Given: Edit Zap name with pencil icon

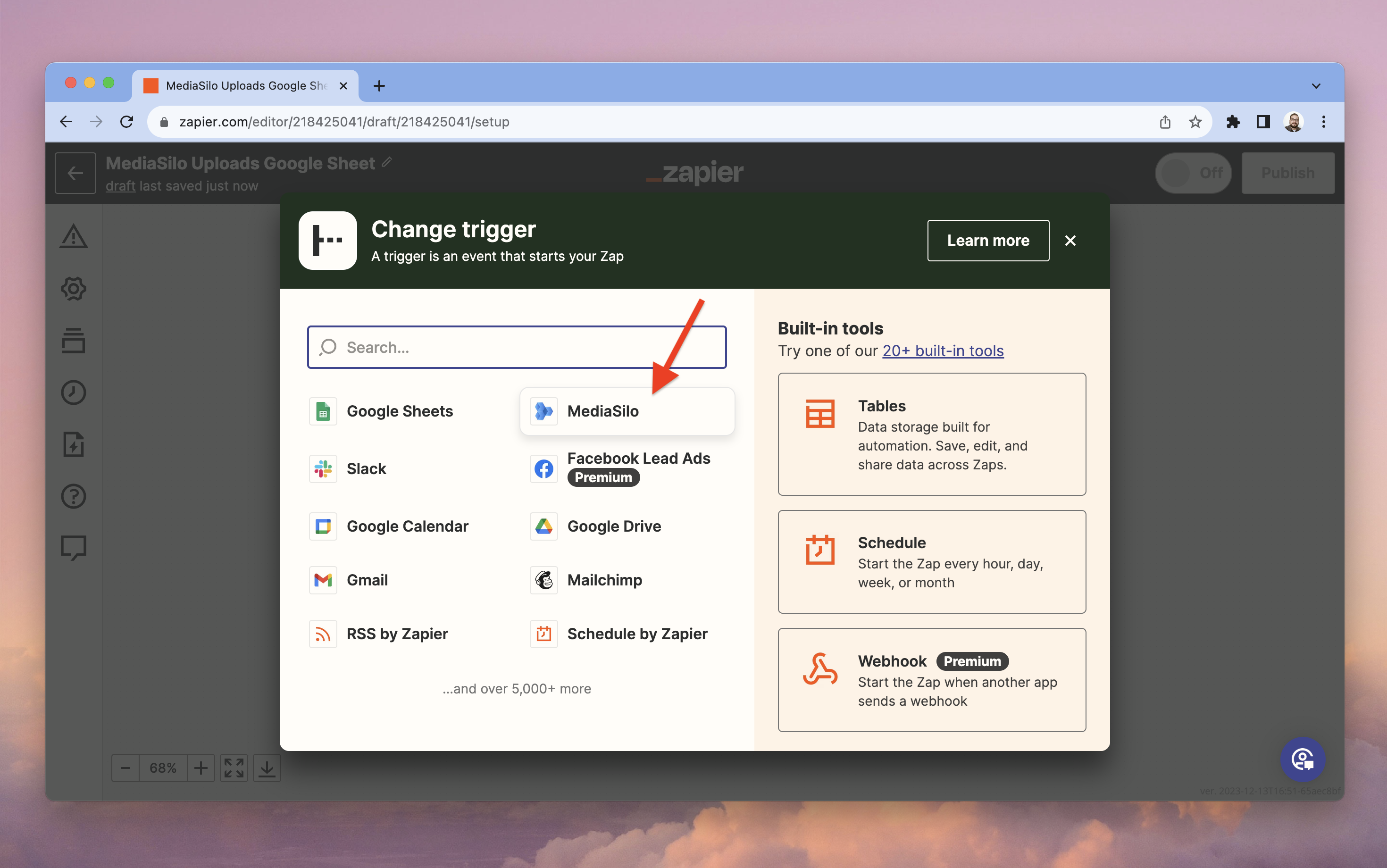Looking at the screenshot, I should (387, 162).
